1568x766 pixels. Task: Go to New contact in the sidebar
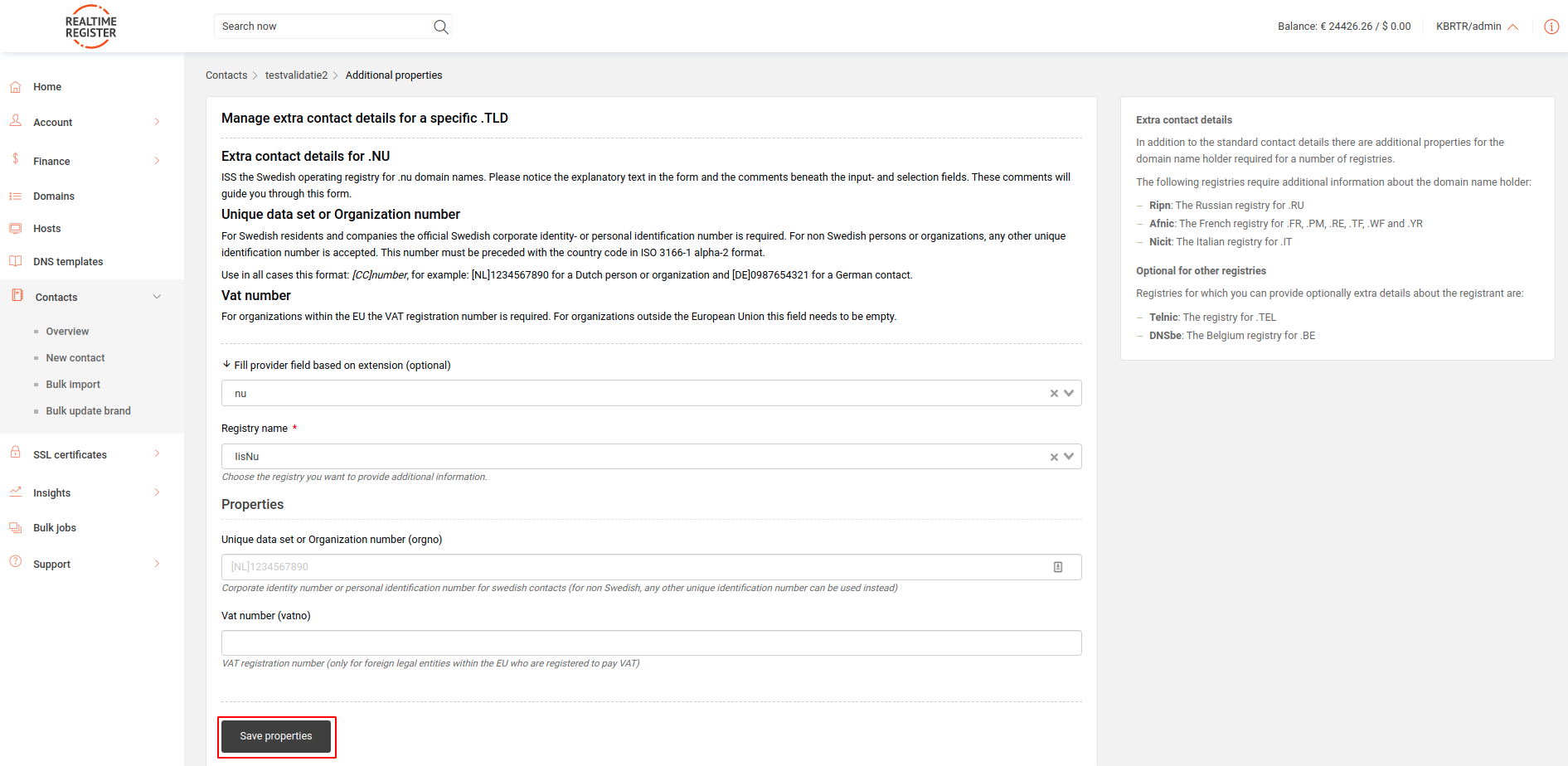[75, 357]
